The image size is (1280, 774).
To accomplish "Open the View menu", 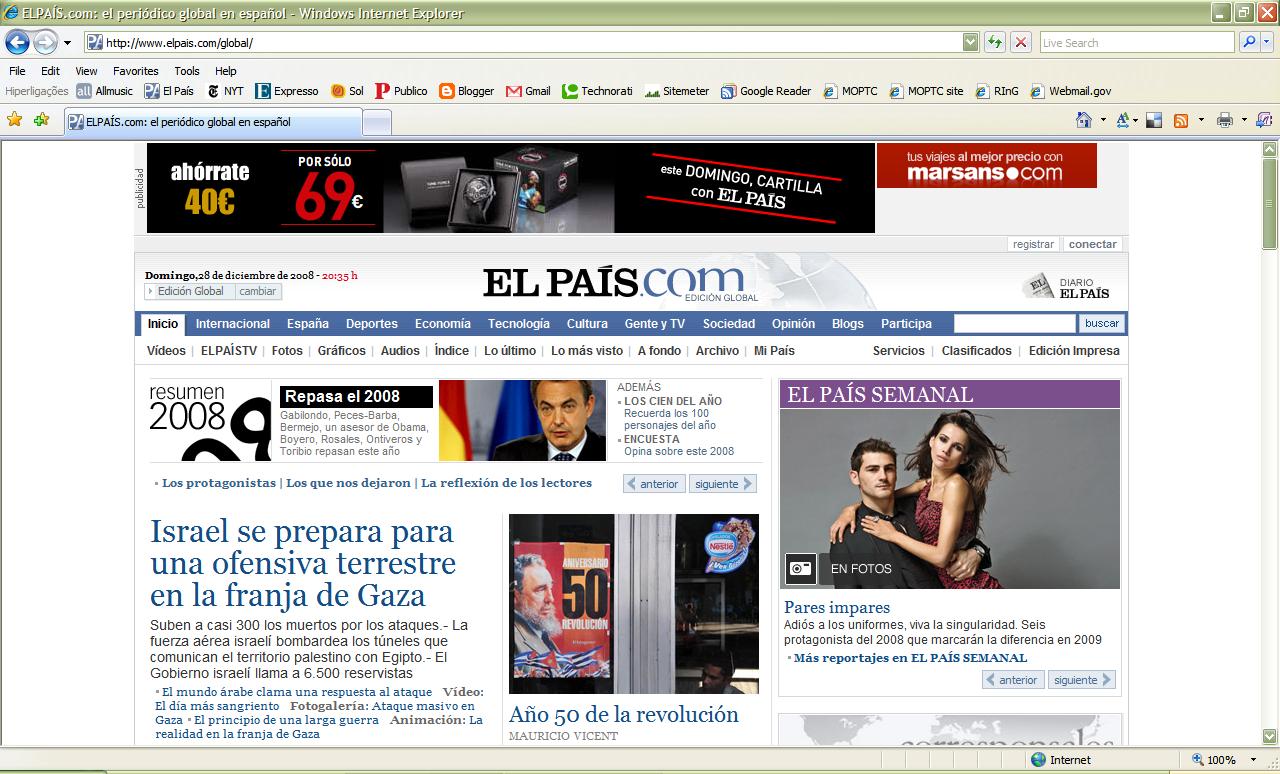I will (x=87, y=71).
